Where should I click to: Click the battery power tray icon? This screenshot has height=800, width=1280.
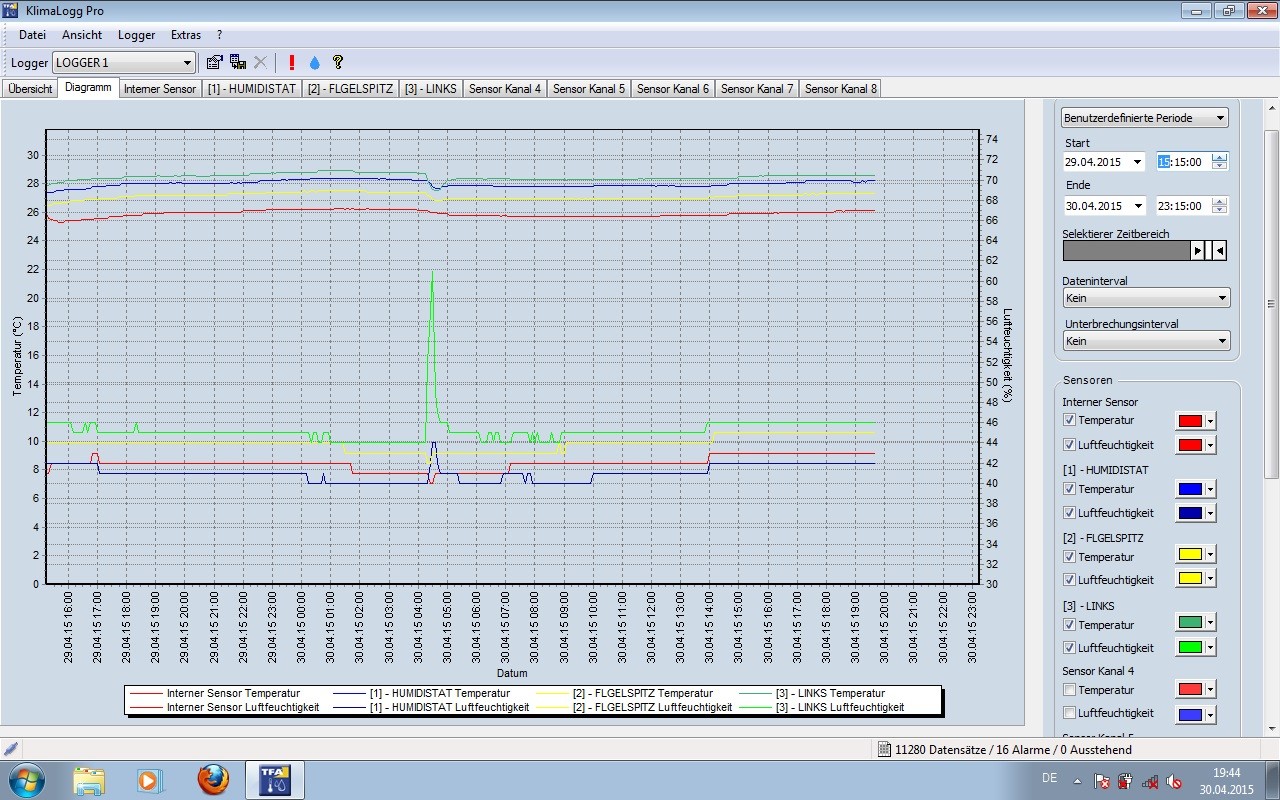(x=1125, y=780)
